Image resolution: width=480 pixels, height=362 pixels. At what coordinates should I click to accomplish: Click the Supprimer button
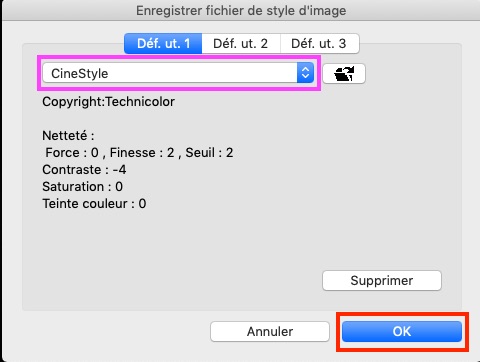[x=382, y=280]
